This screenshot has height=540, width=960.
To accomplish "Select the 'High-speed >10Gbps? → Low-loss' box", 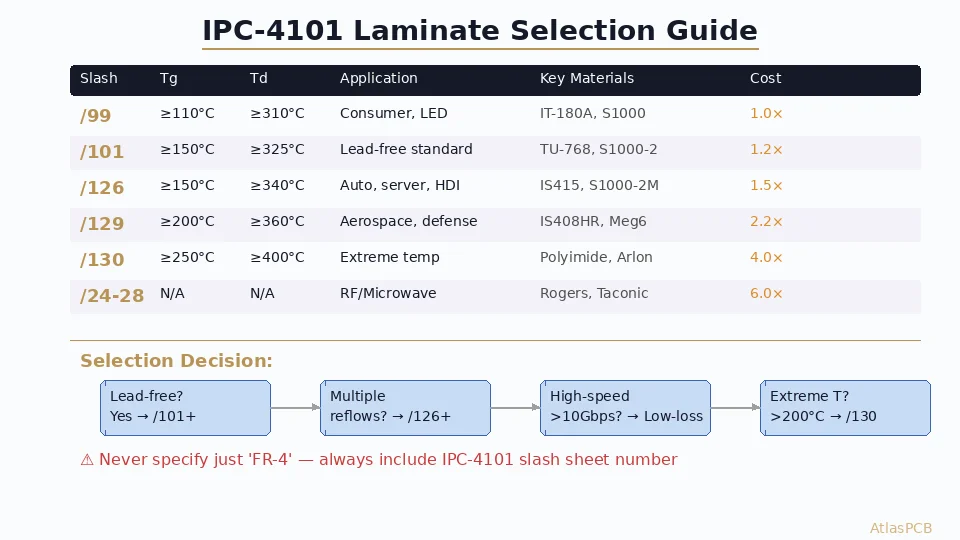I will (x=625, y=408).
